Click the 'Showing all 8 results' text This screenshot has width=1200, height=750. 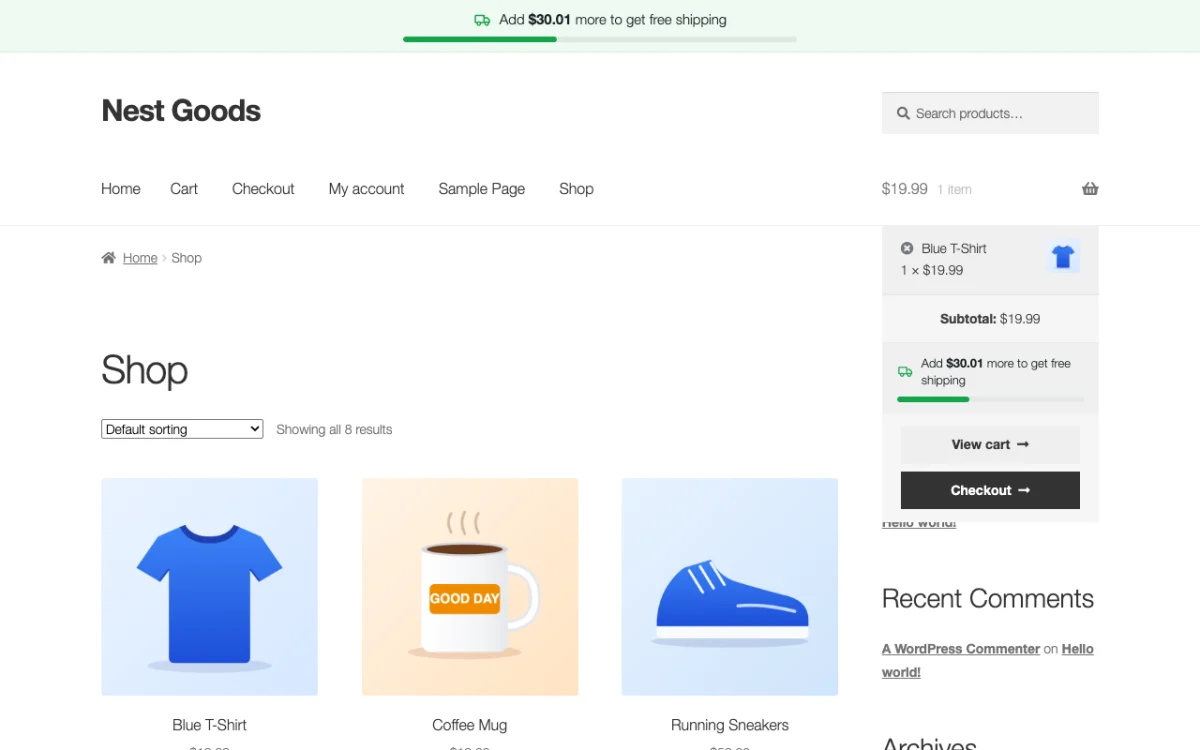pos(334,430)
